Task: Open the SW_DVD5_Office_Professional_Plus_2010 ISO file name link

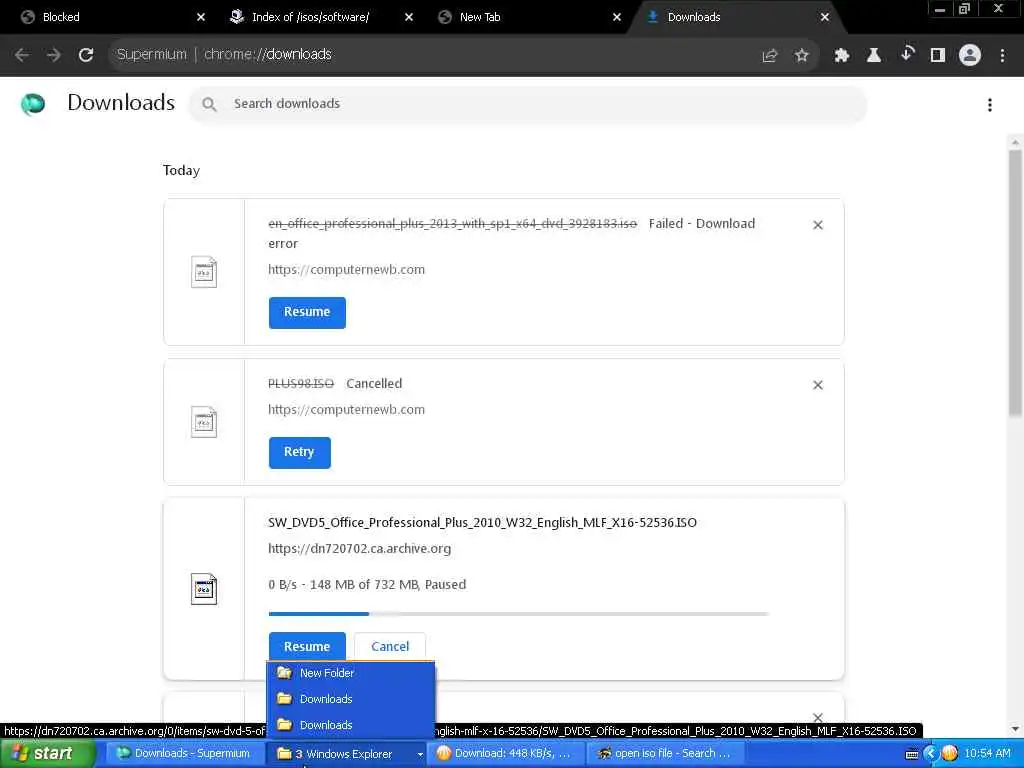Action: pyautogui.click(x=482, y=522)
